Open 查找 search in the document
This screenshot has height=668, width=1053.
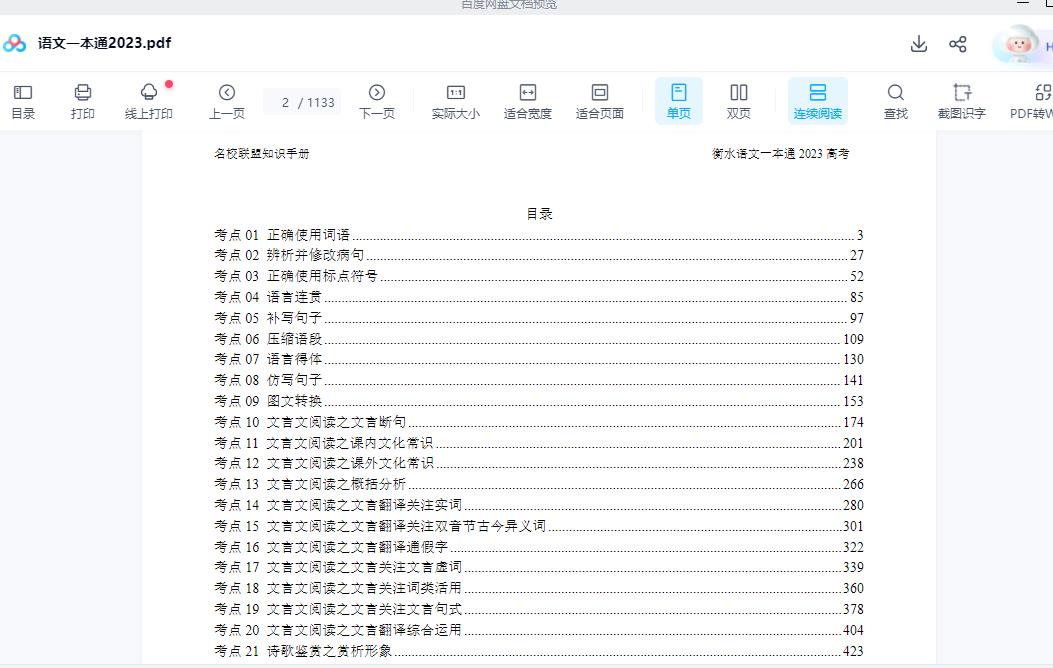(x=894, y=101)
